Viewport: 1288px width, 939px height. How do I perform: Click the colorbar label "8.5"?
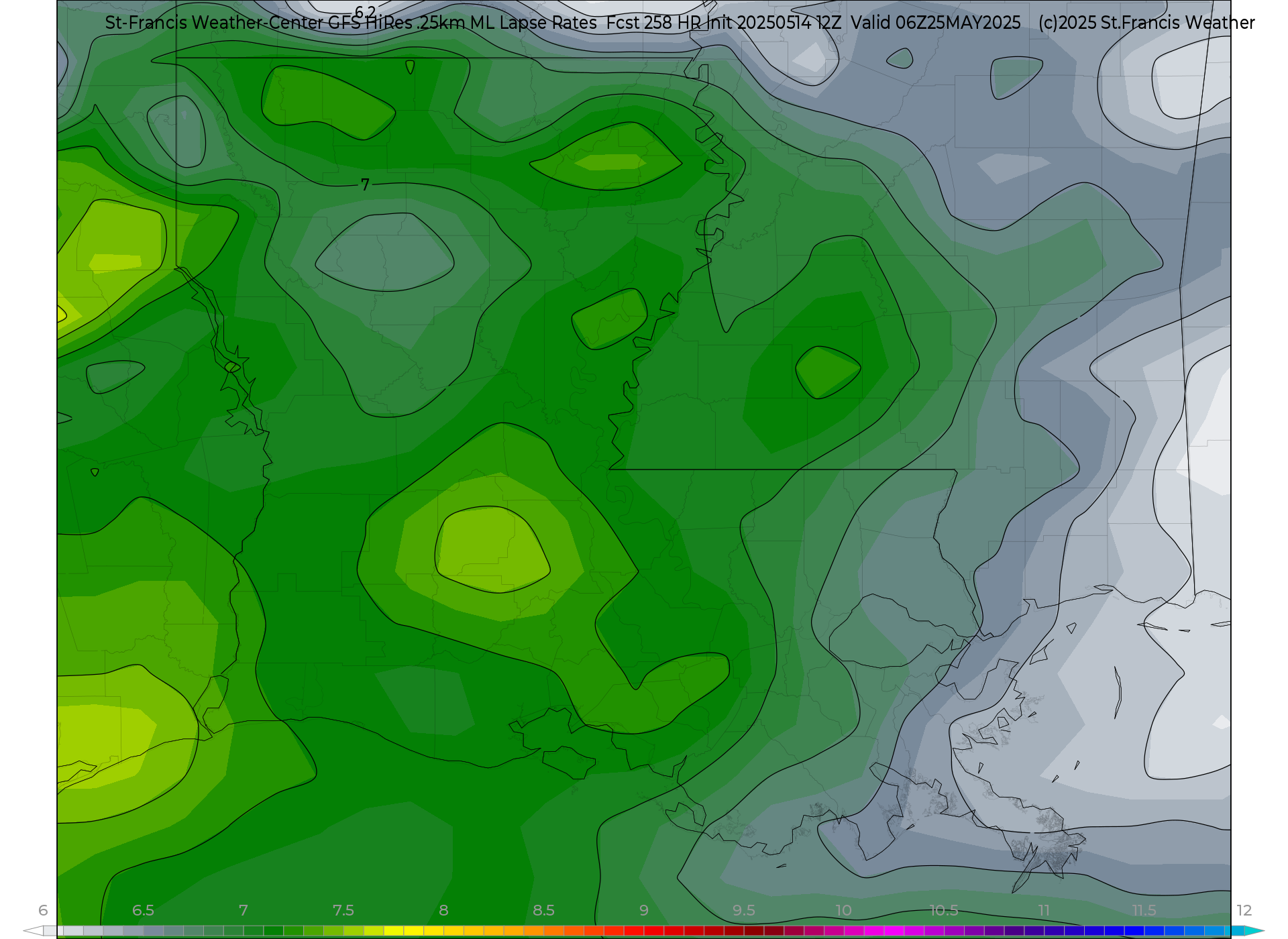click(x=543, y=910)
